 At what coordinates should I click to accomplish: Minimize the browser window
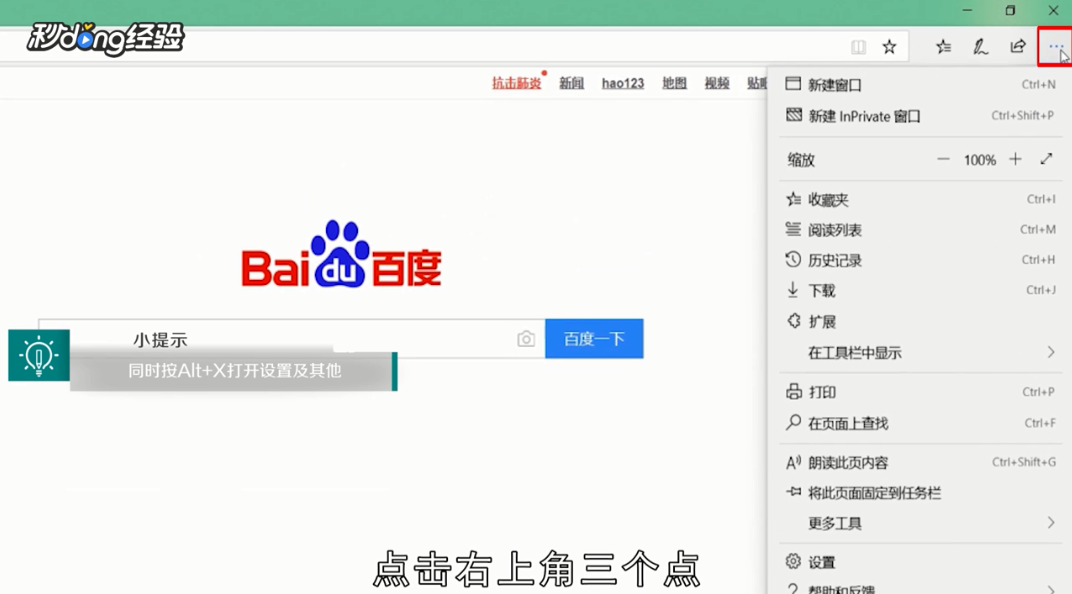coord(967,10)
